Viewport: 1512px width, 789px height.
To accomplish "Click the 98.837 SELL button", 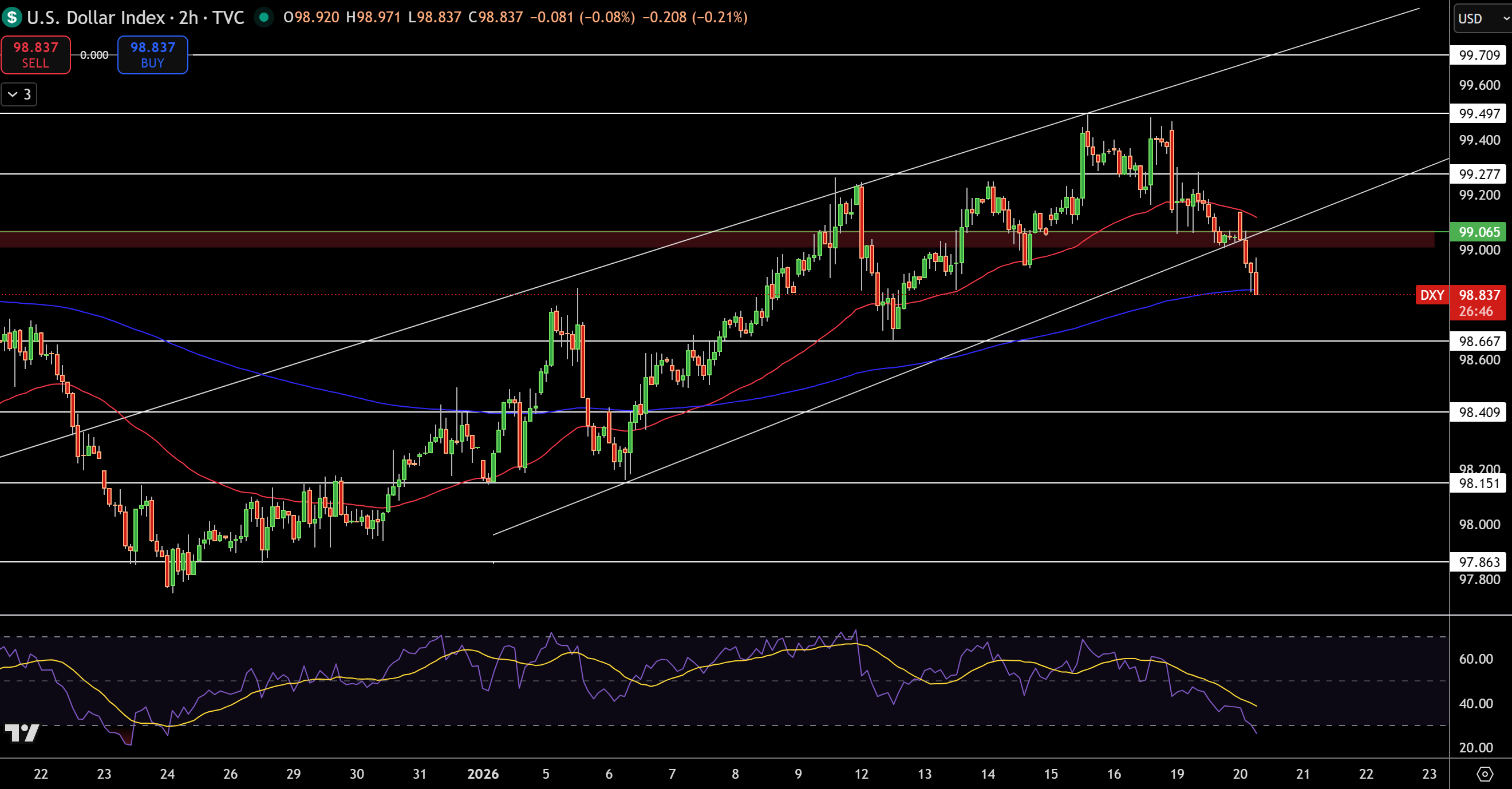I will [x=36, y=54].
